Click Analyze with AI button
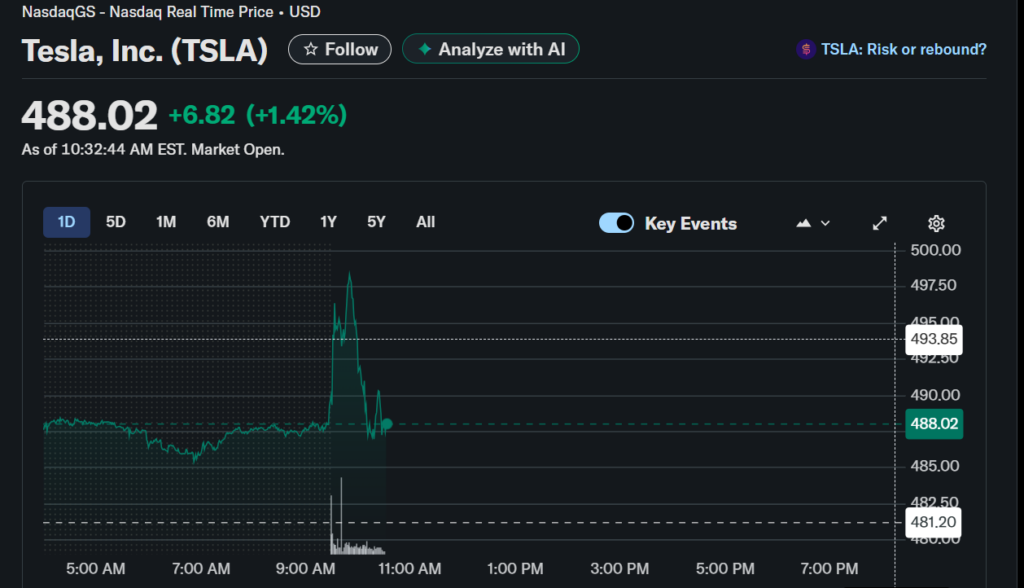The image size is (1024, 588). tap(490, 49)
